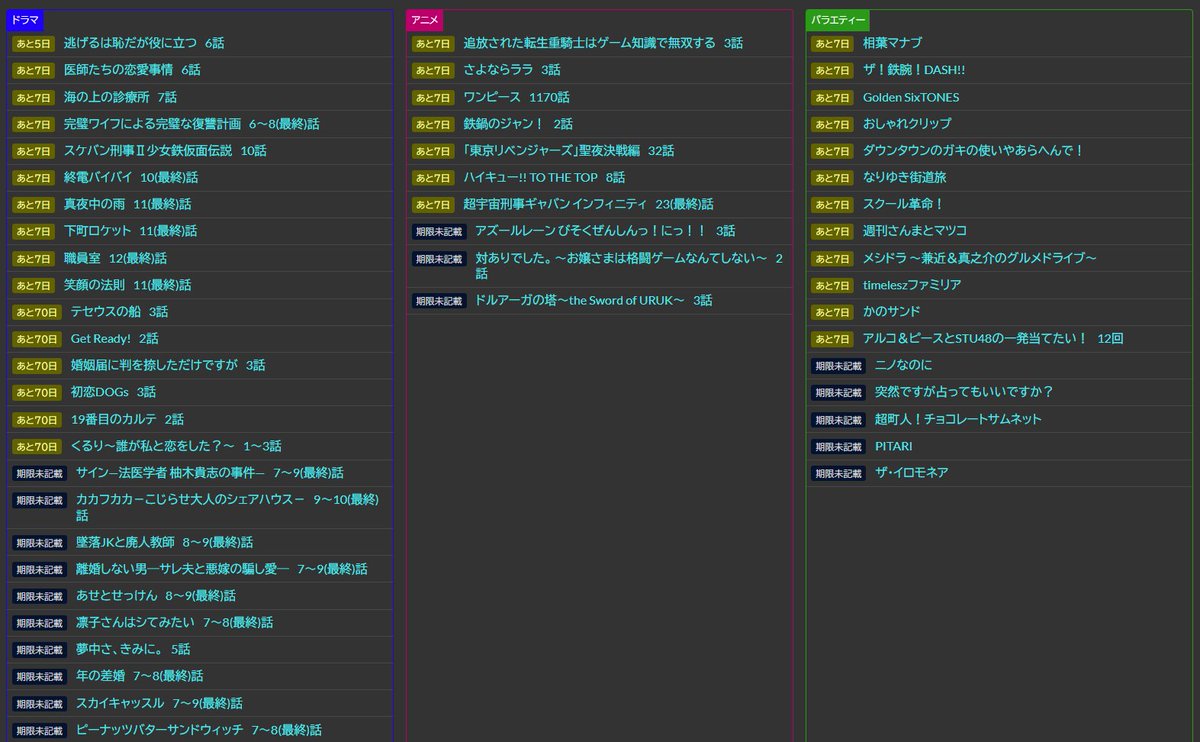Click 期限未記載 badge beside PITARI
The height and width of the screenshot is (742, 1200).
839,446
